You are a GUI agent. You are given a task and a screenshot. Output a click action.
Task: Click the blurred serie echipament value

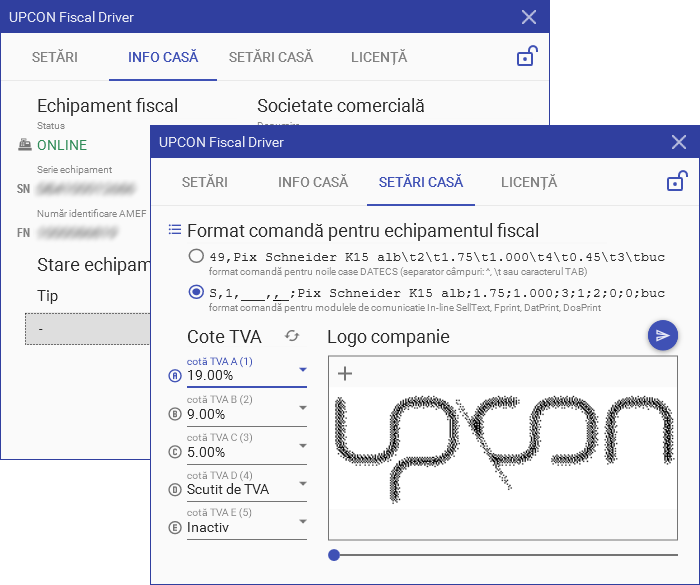86,188
